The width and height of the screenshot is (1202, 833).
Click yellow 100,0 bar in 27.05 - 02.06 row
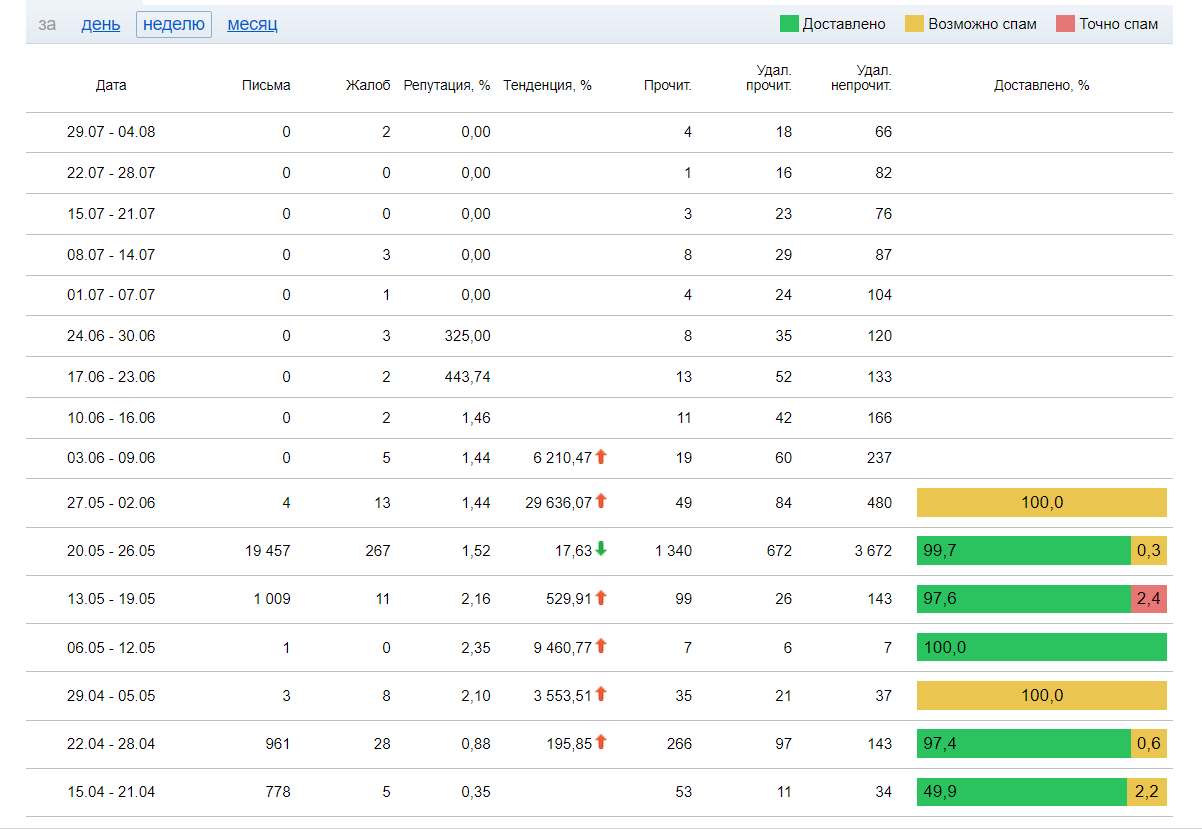(1042, 503)
